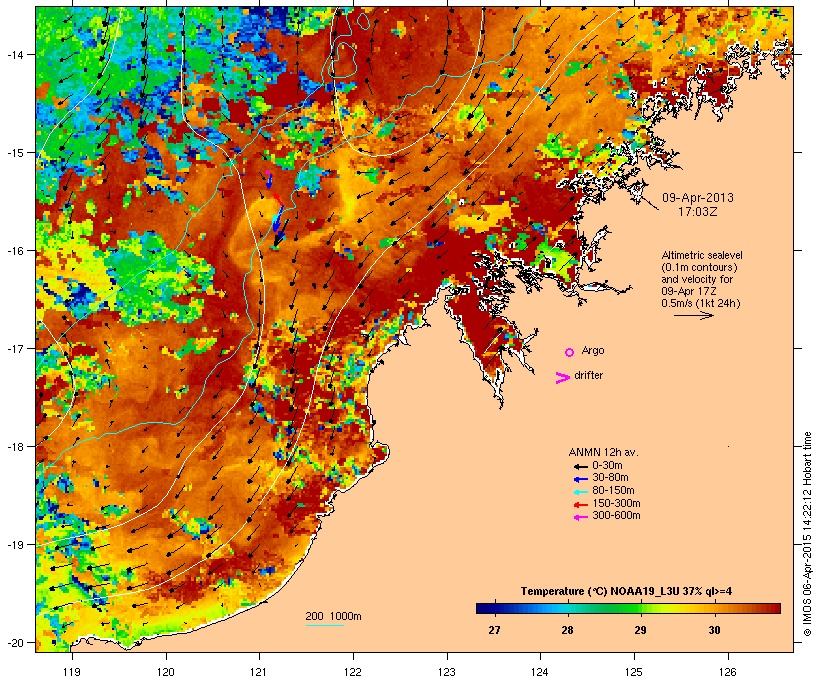Screen dimensions: 820x680
Task: Click the blue 30-80m legend arrow
Action: 580,479
